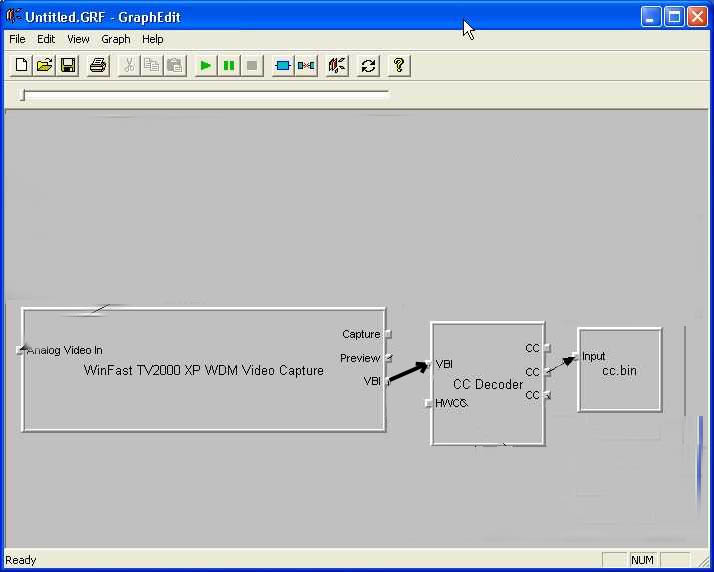Stop the filter graph
Screen dimensions: 714x572
[252, 66]
